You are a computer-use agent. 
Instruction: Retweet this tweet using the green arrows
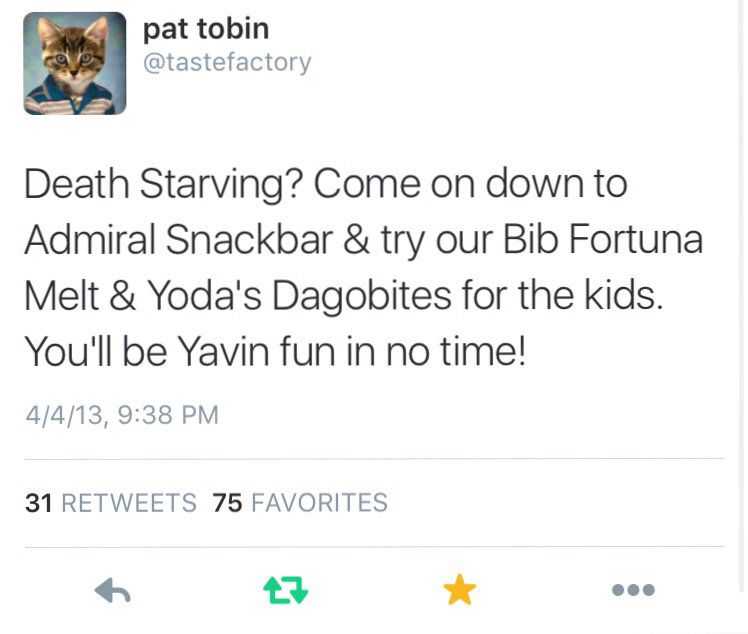tap(286, 591)
